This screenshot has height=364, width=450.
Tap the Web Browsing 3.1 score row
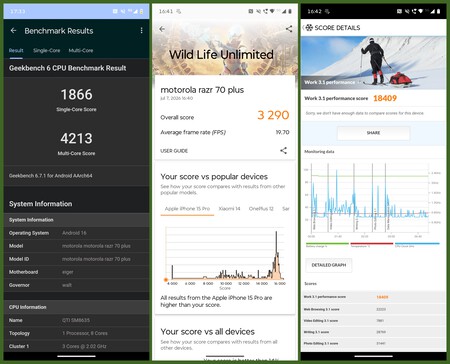pos(373,309)
